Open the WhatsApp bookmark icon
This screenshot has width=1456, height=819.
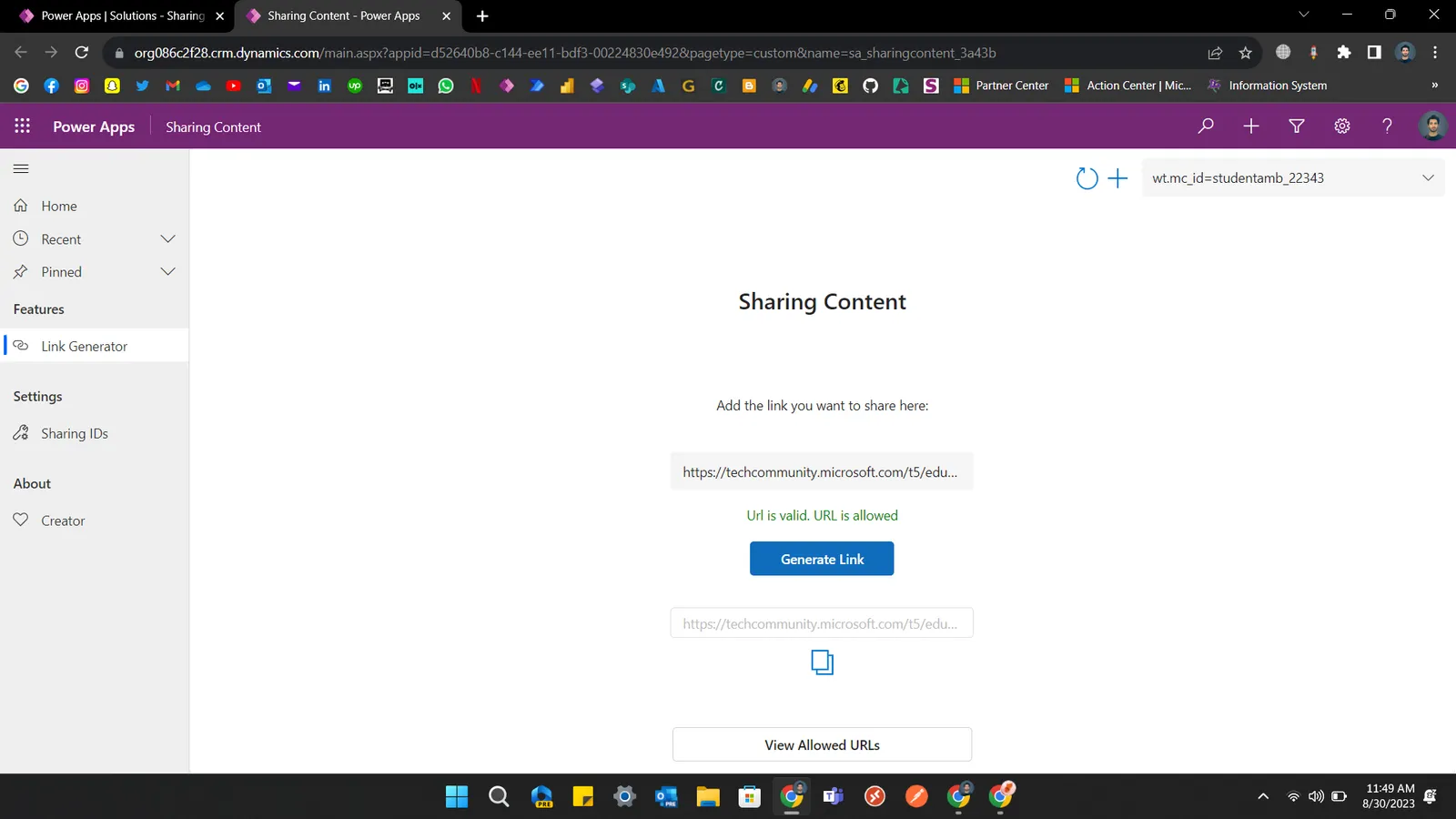click(446, 86)
